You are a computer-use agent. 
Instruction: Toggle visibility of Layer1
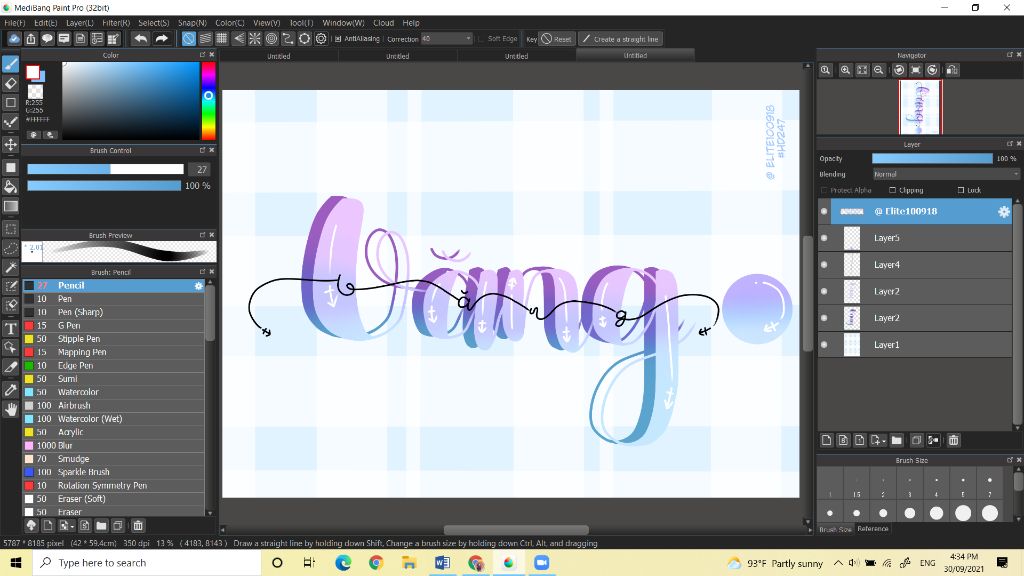point(824,345)
